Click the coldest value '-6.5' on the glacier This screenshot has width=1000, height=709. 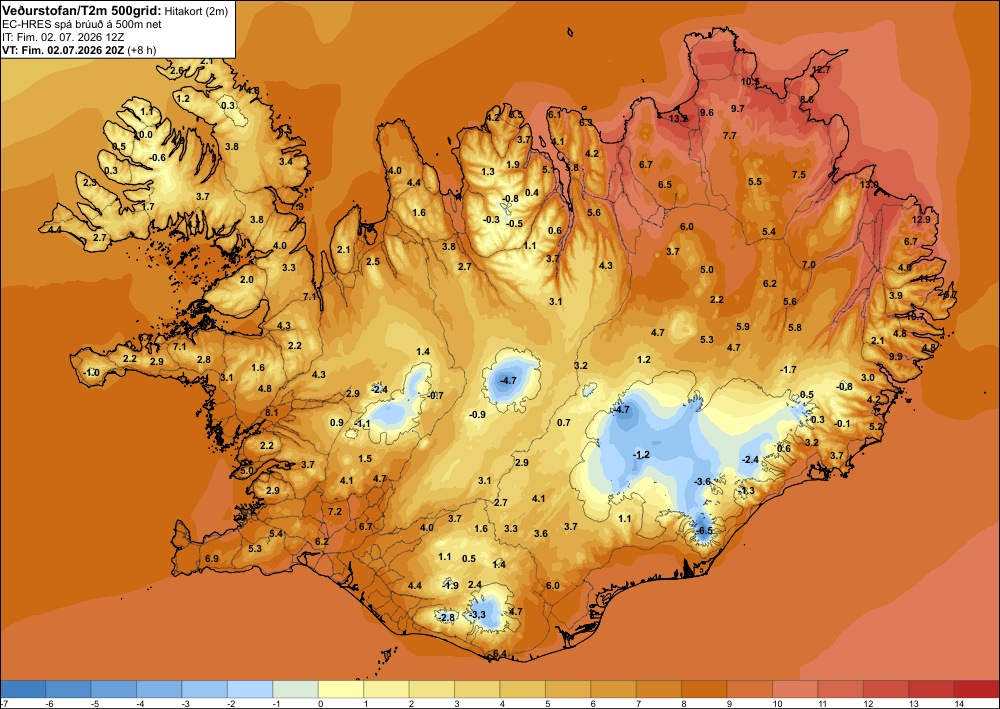pyautogui.click(x=704, y=531)
